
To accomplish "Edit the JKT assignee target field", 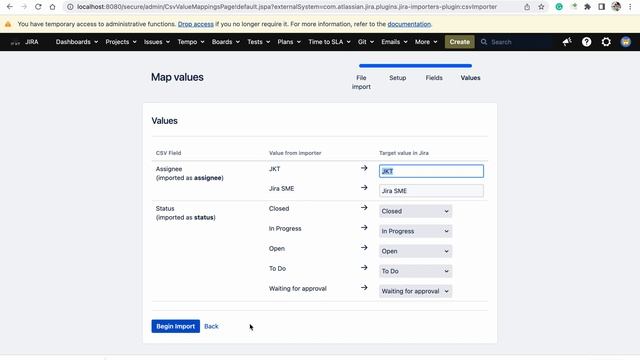I will tap(431, 171).
